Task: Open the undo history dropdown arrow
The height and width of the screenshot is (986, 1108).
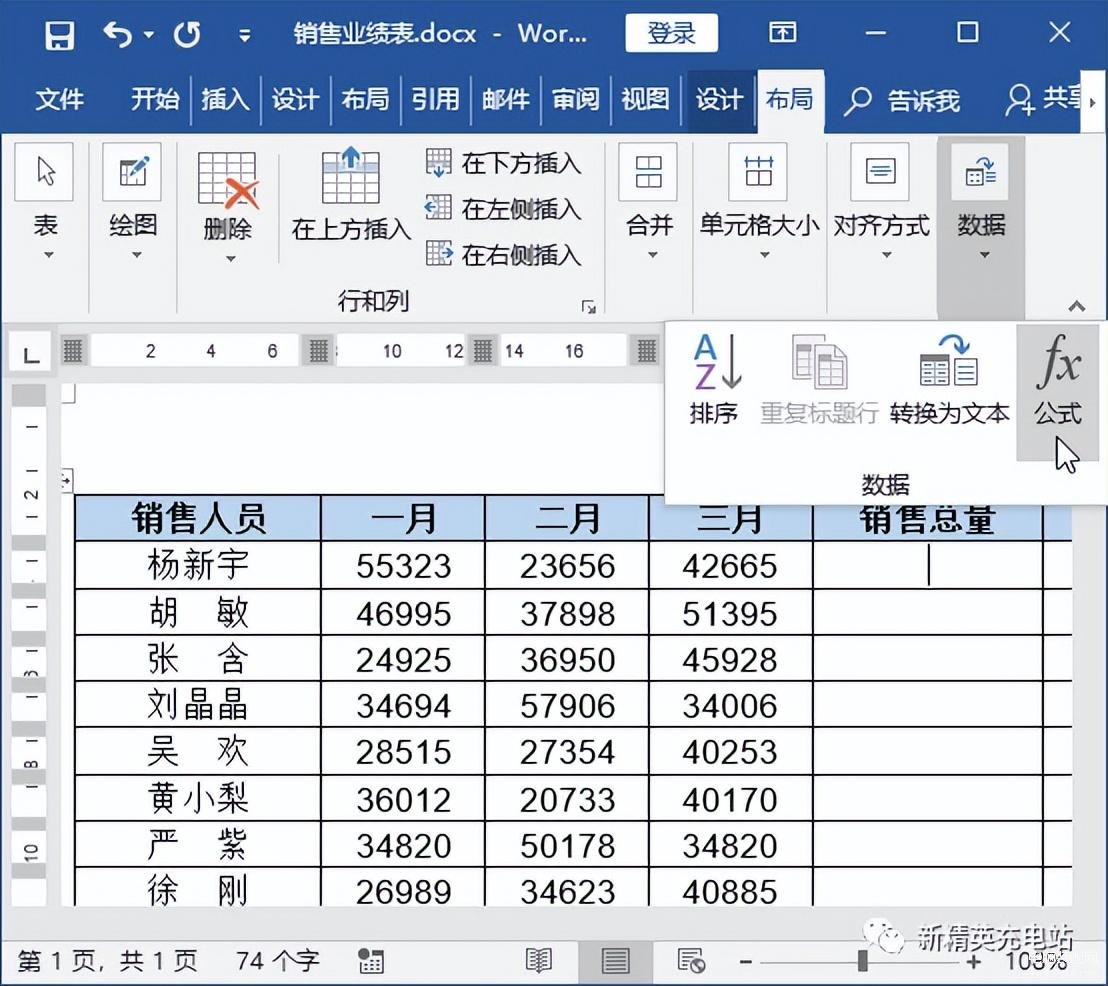Action: click(149, 34)
